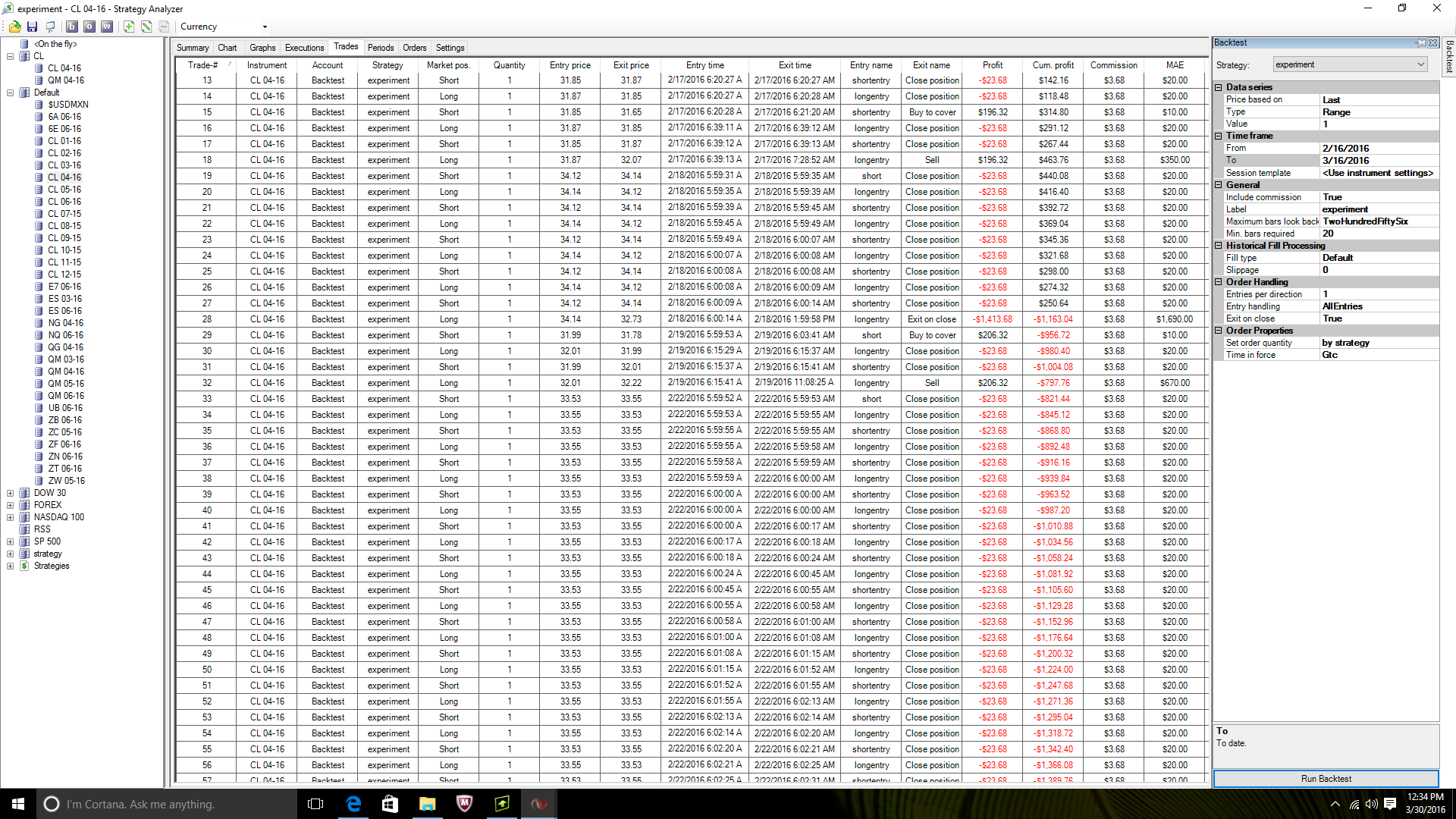Collapse the Data series property group

tap(1219, 87)
